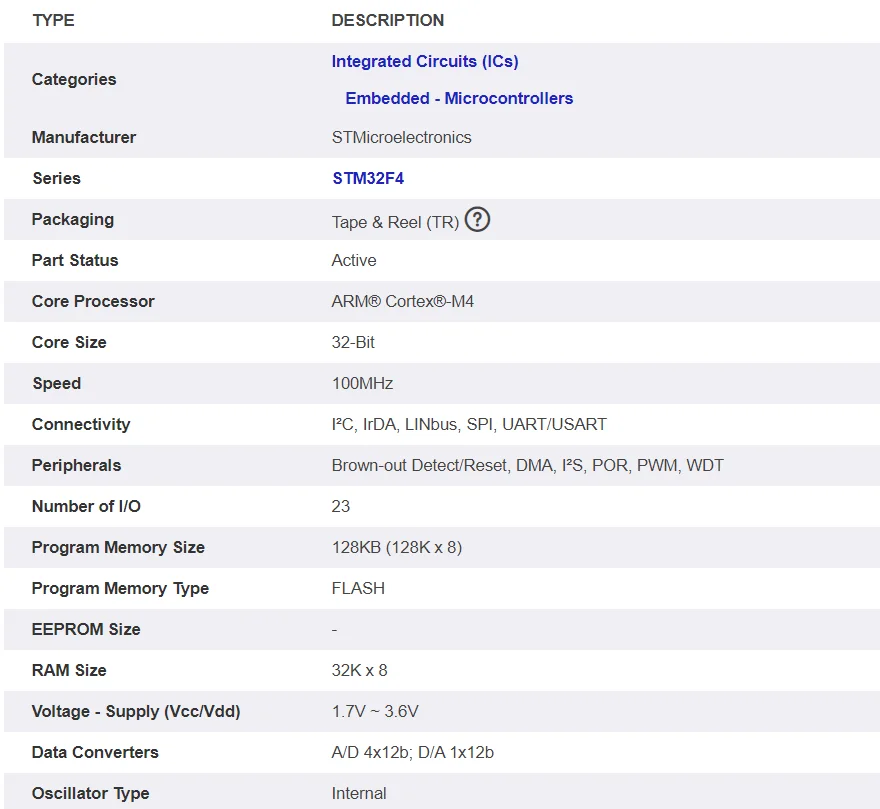Click the Tape & Reel (TR) text
880x809 pixels.
pos(395,222)
